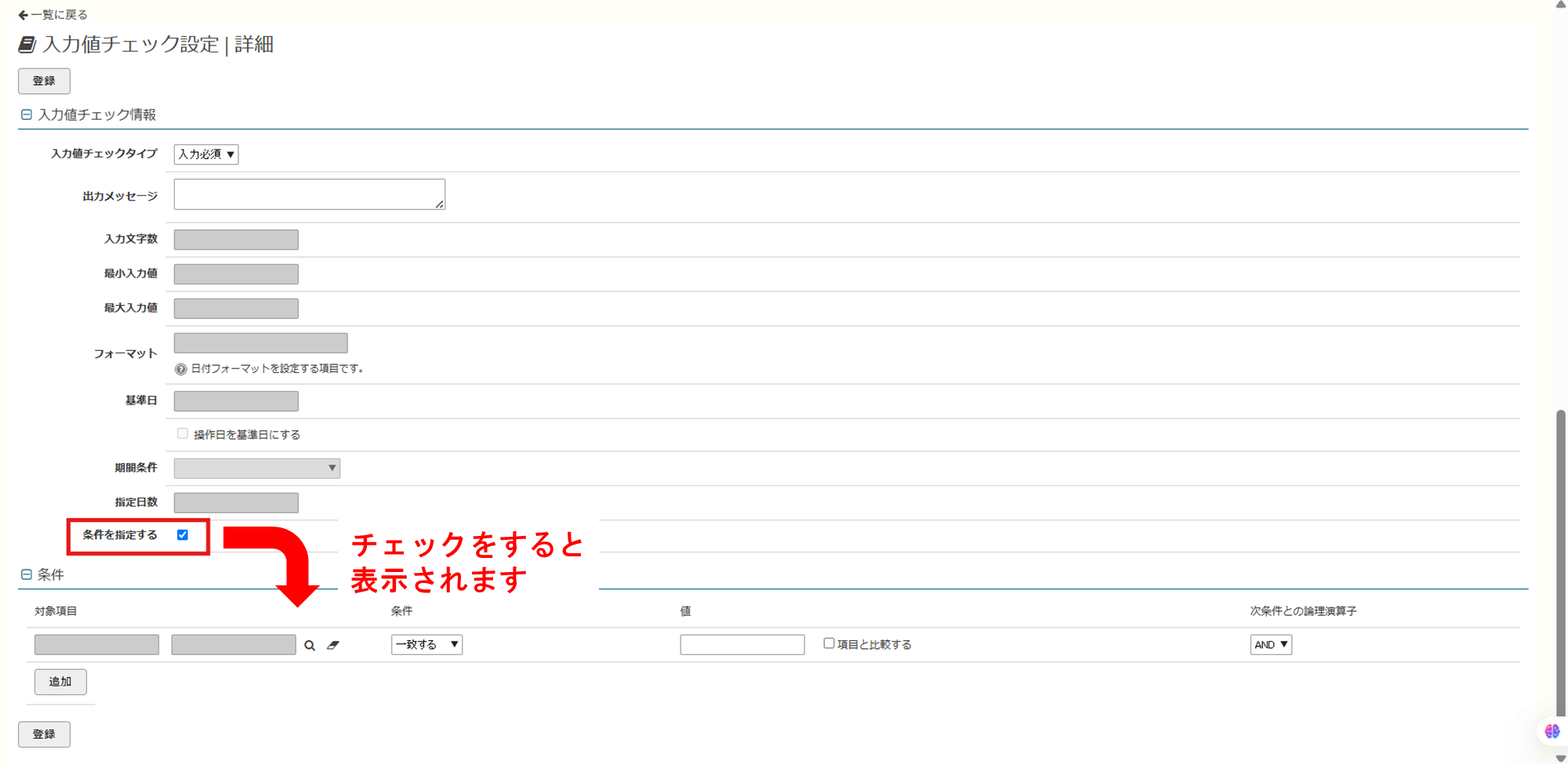Click the vertical scrollbar thumb
This screenshot has height=764, width=1568.
1561,564
